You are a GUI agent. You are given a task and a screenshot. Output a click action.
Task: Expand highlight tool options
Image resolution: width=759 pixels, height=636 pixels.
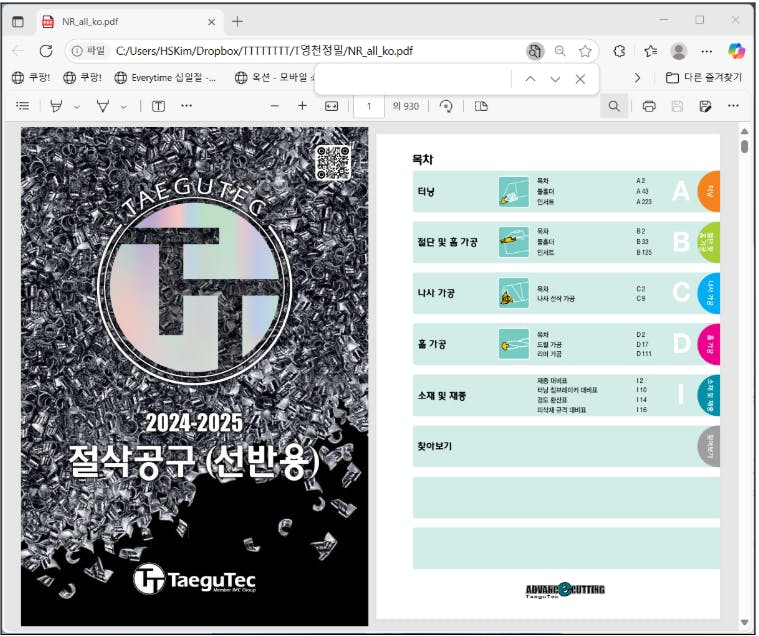(x=76, y=106)
